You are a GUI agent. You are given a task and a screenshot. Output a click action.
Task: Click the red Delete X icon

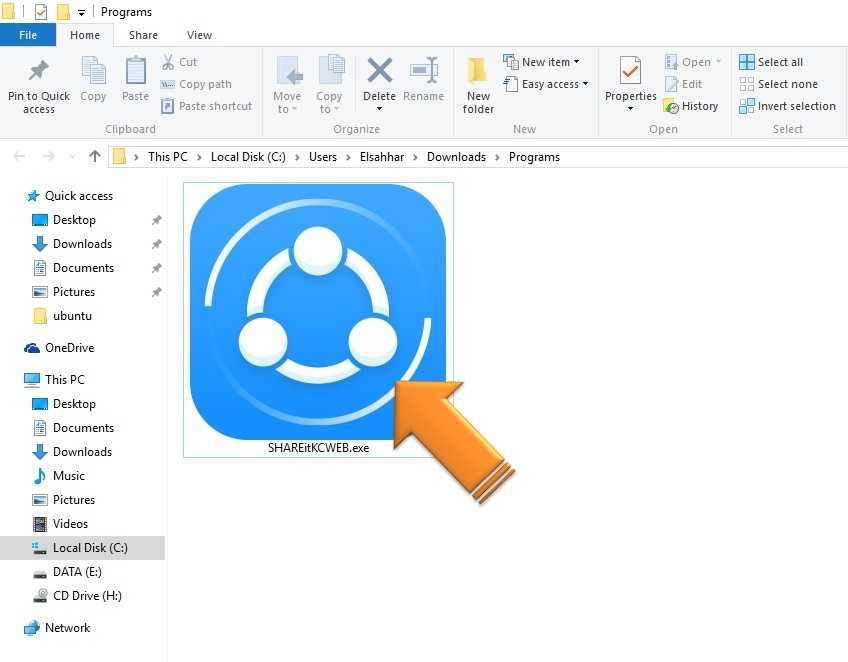click(380, 70)
